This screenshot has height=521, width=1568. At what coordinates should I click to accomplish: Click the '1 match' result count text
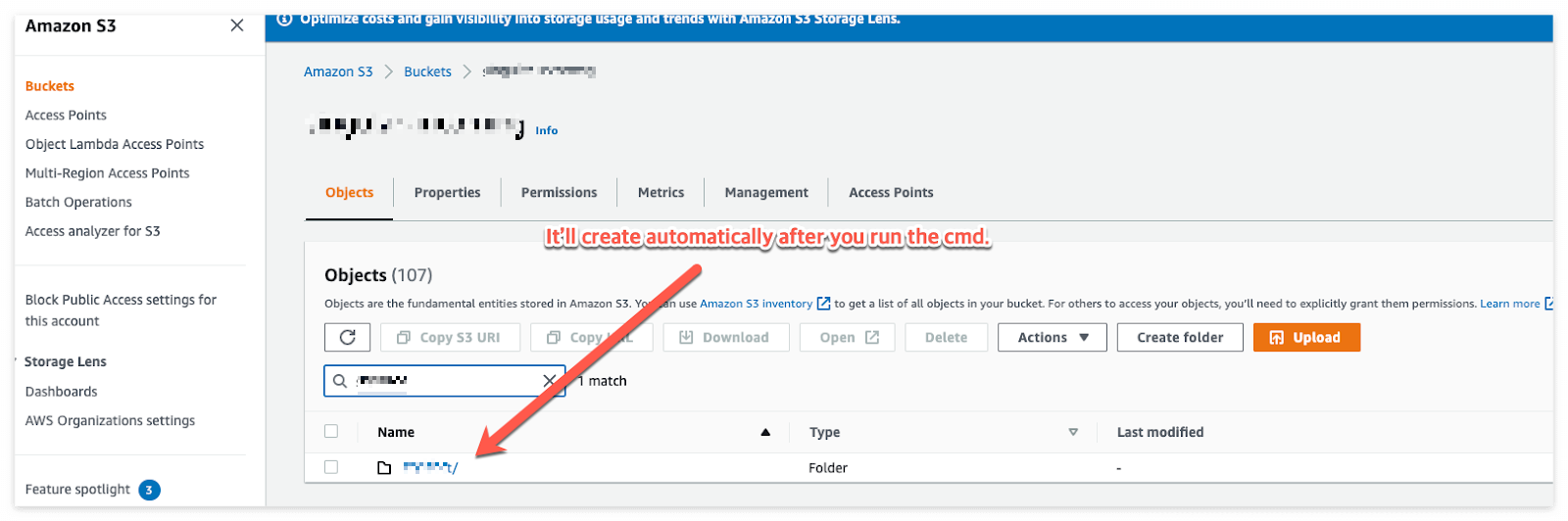603,381
